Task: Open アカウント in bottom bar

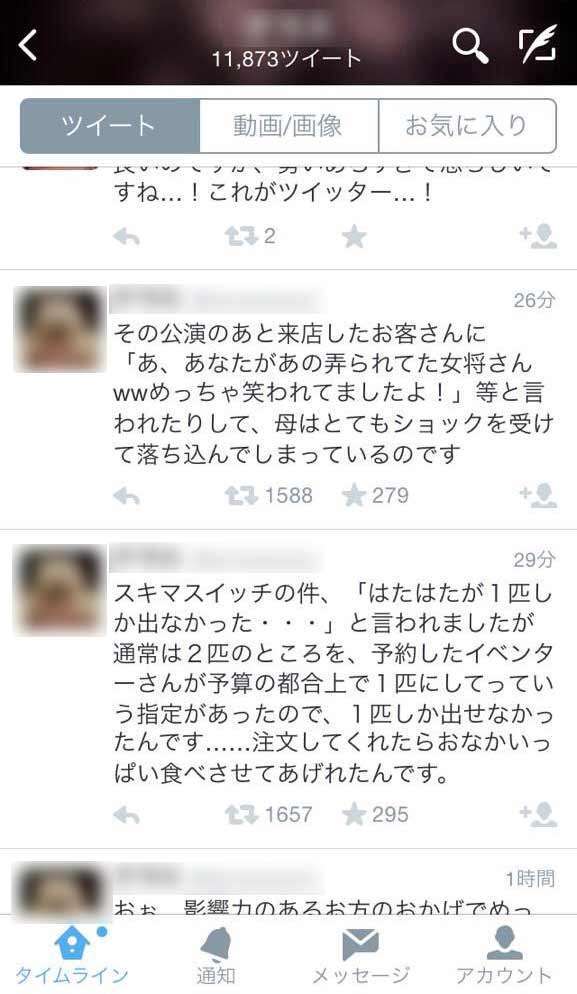Action: (x=504, y=955)
